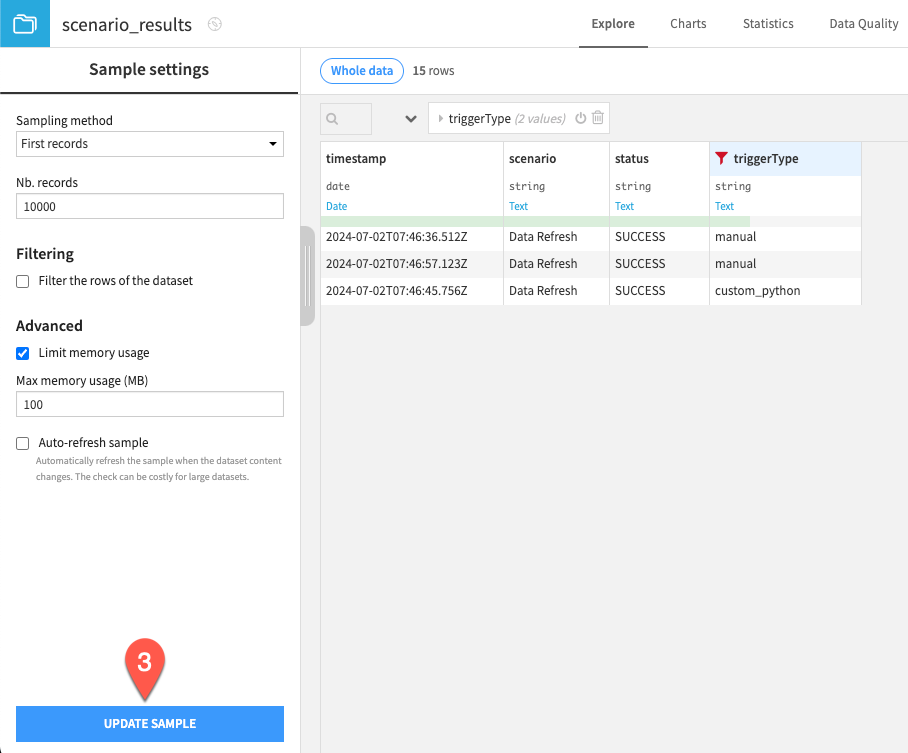Click the blue dataset folder icon in the header
The width and height of the screenshot is (908, 753).
(22, 23)
